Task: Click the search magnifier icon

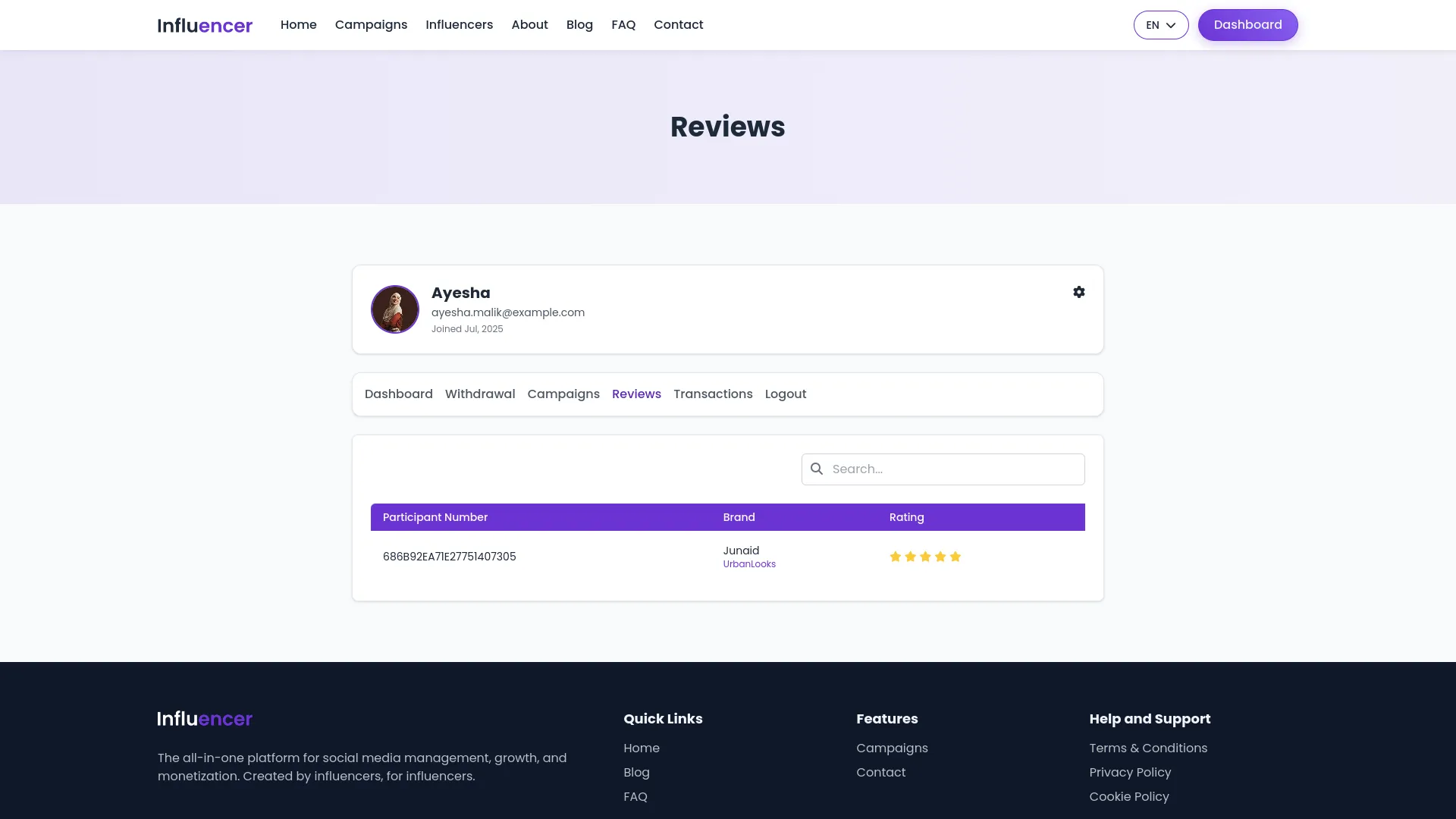Action: (x=817, y=469)
